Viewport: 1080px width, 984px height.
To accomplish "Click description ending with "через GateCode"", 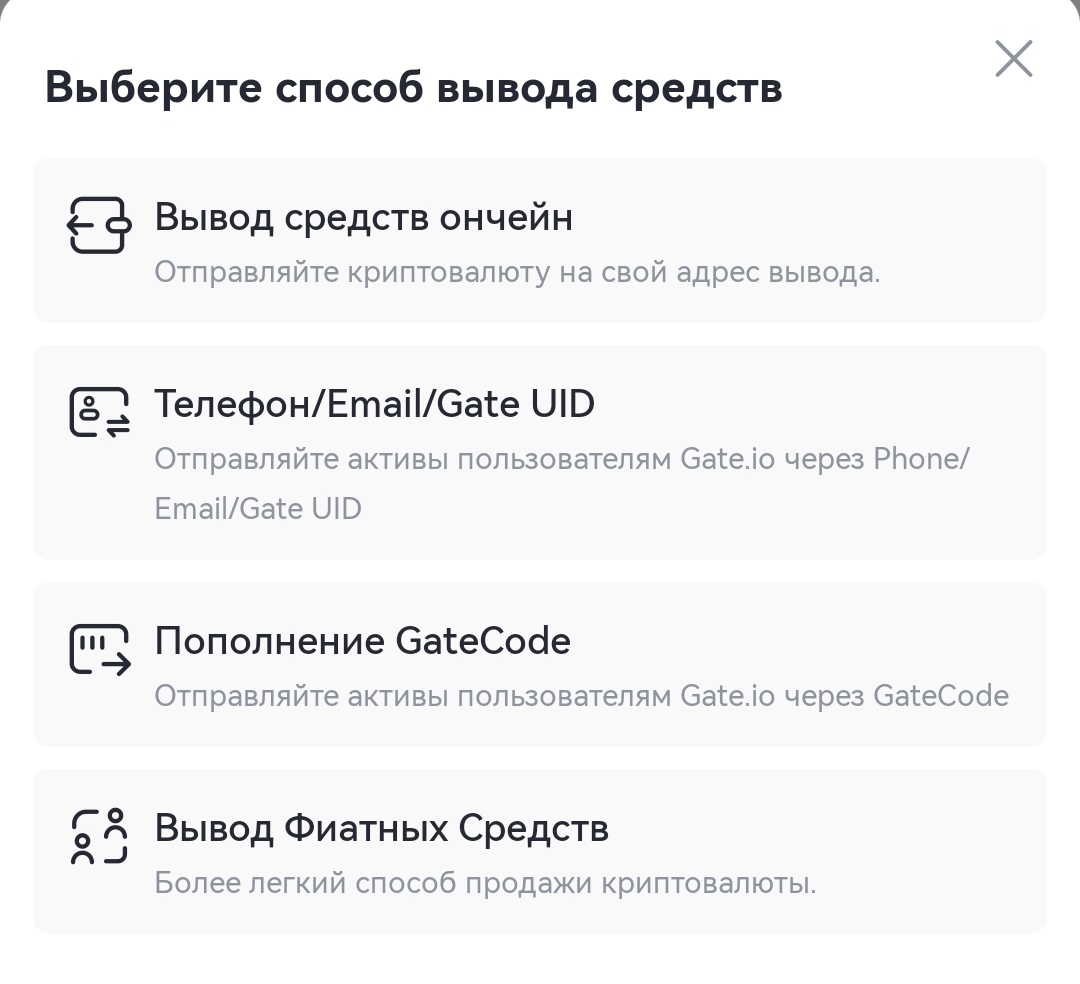I will coord(581,695).
